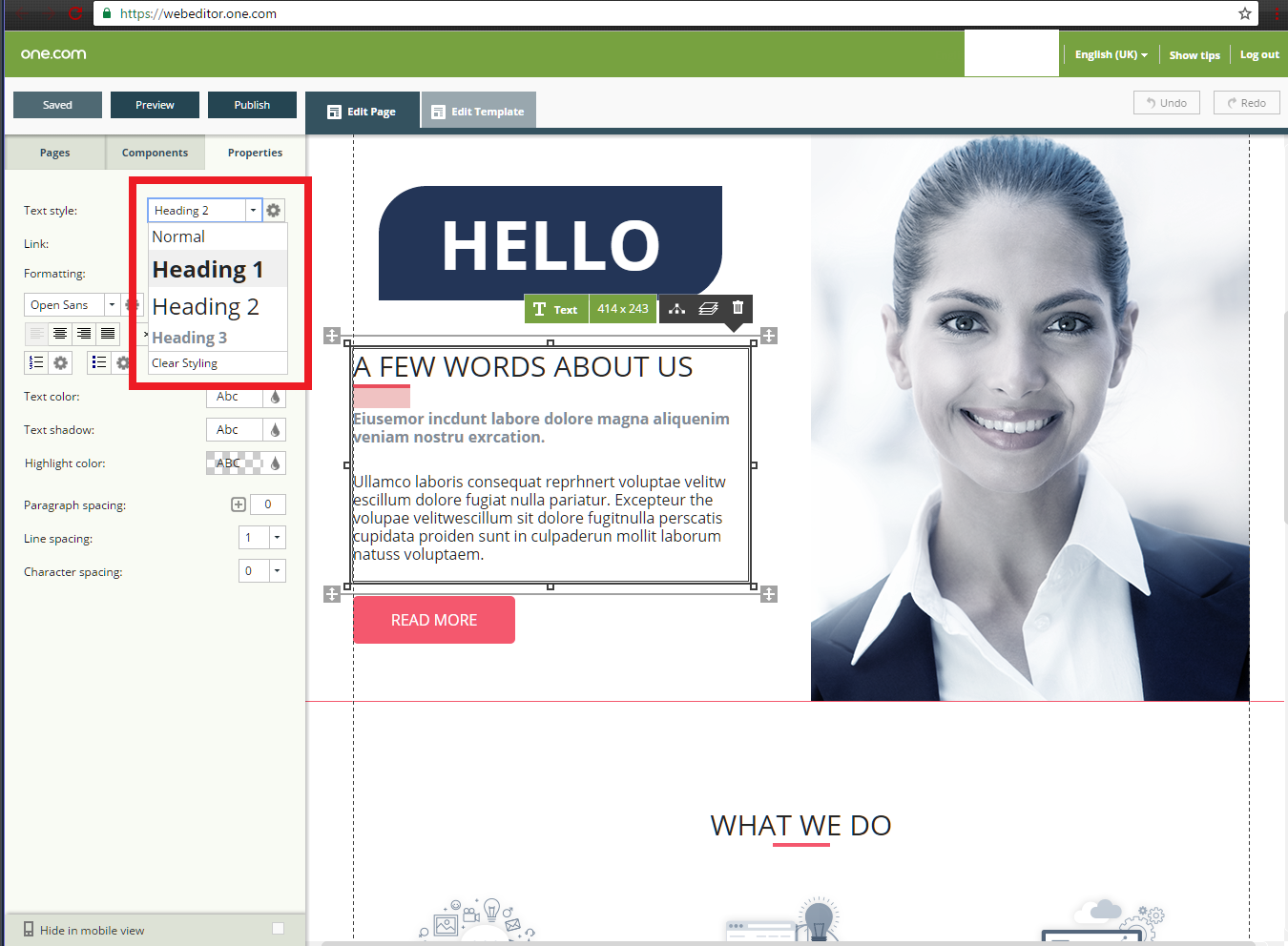The height and width of the screenshot is (946, 1288).
Task: Align text to the right
Action: click(x=84, y=333)
